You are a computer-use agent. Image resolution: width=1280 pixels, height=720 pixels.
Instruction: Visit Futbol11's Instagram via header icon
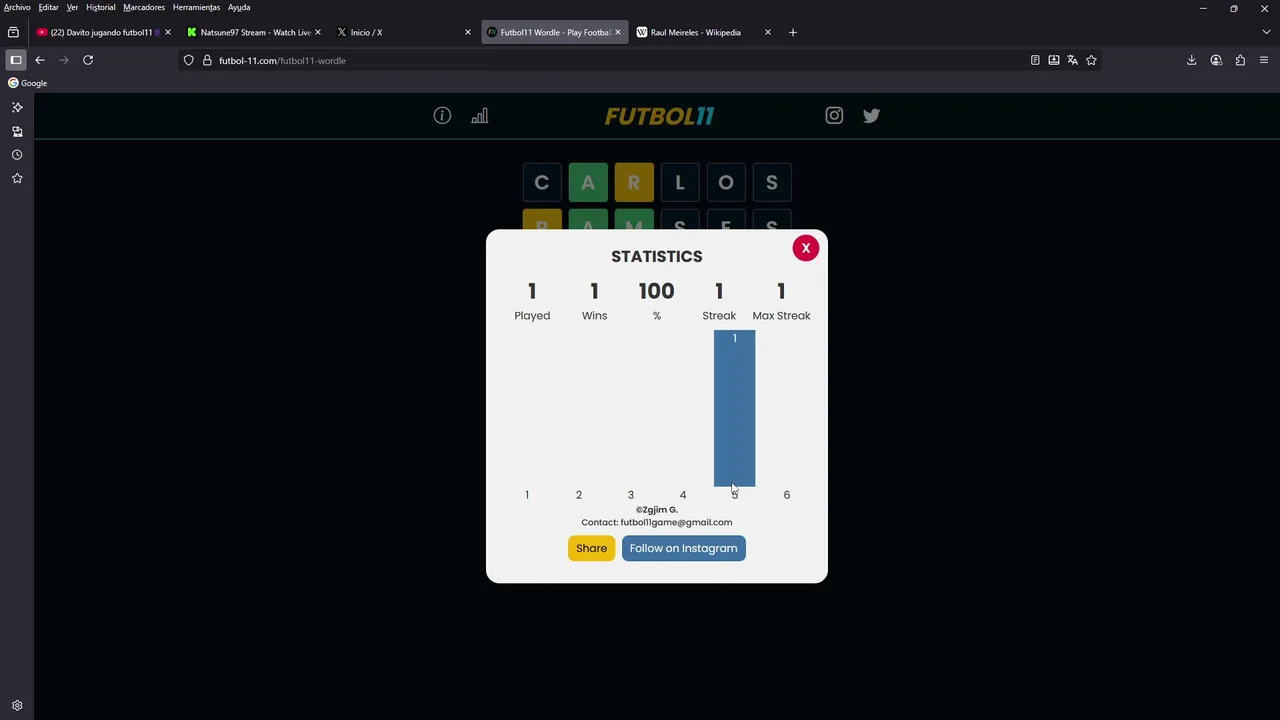point(834,116)
